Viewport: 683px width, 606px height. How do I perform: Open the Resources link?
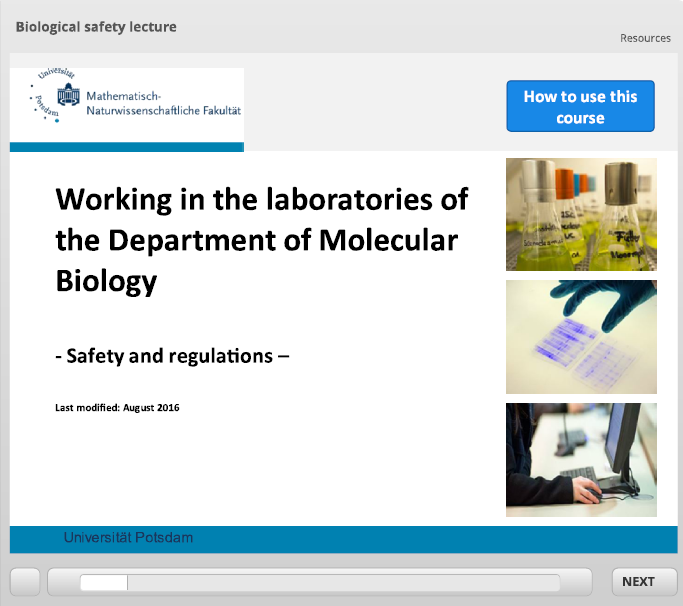pos(645,38)
